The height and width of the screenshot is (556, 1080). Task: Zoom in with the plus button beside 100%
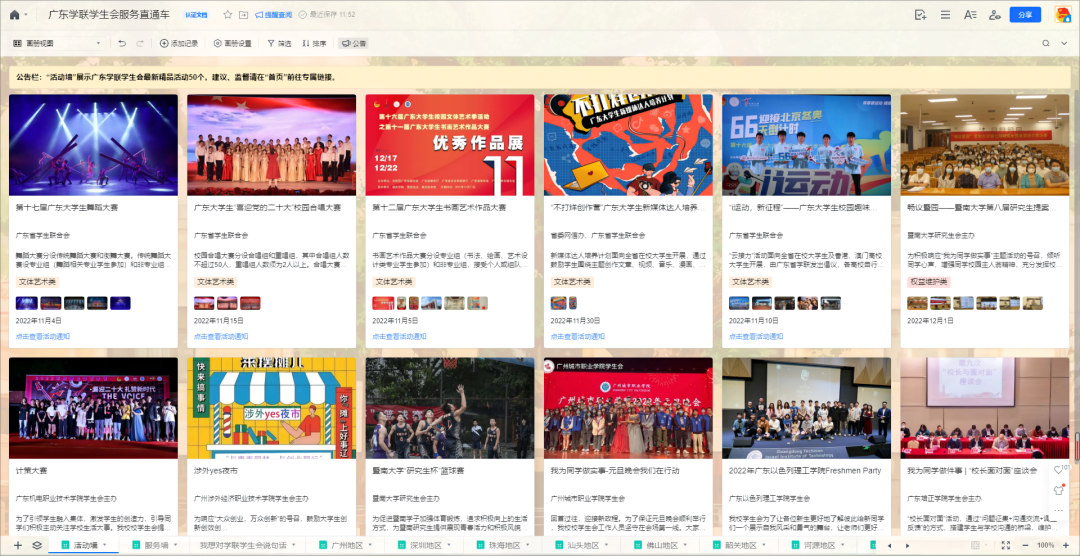(x=1067, y=545)
